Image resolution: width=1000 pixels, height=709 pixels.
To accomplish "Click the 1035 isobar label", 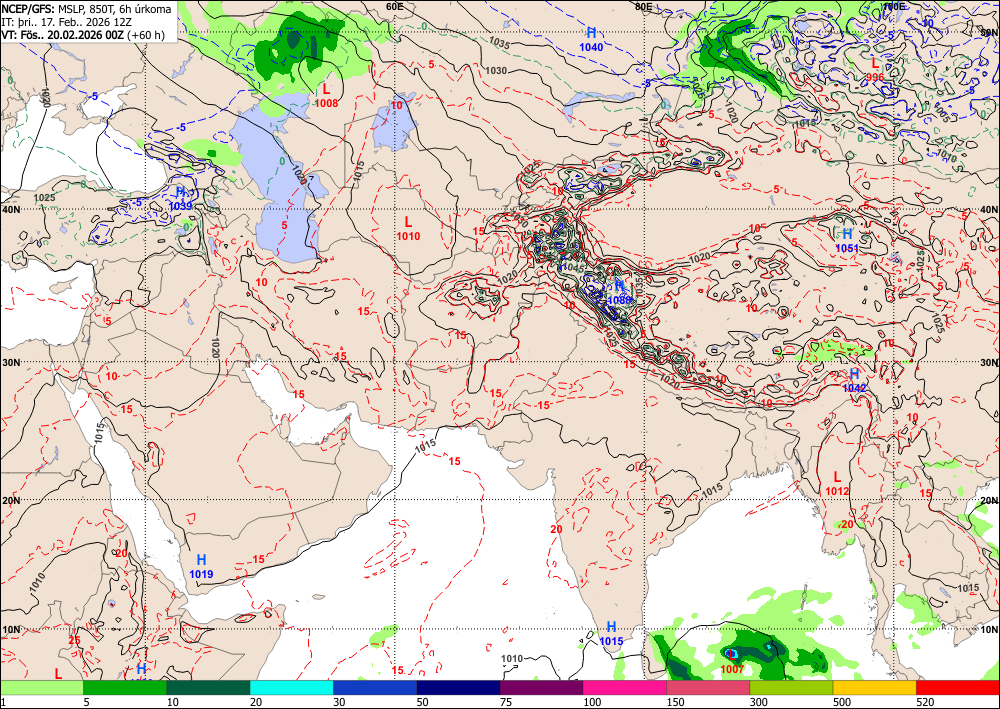I will click(x=500, y=43).
